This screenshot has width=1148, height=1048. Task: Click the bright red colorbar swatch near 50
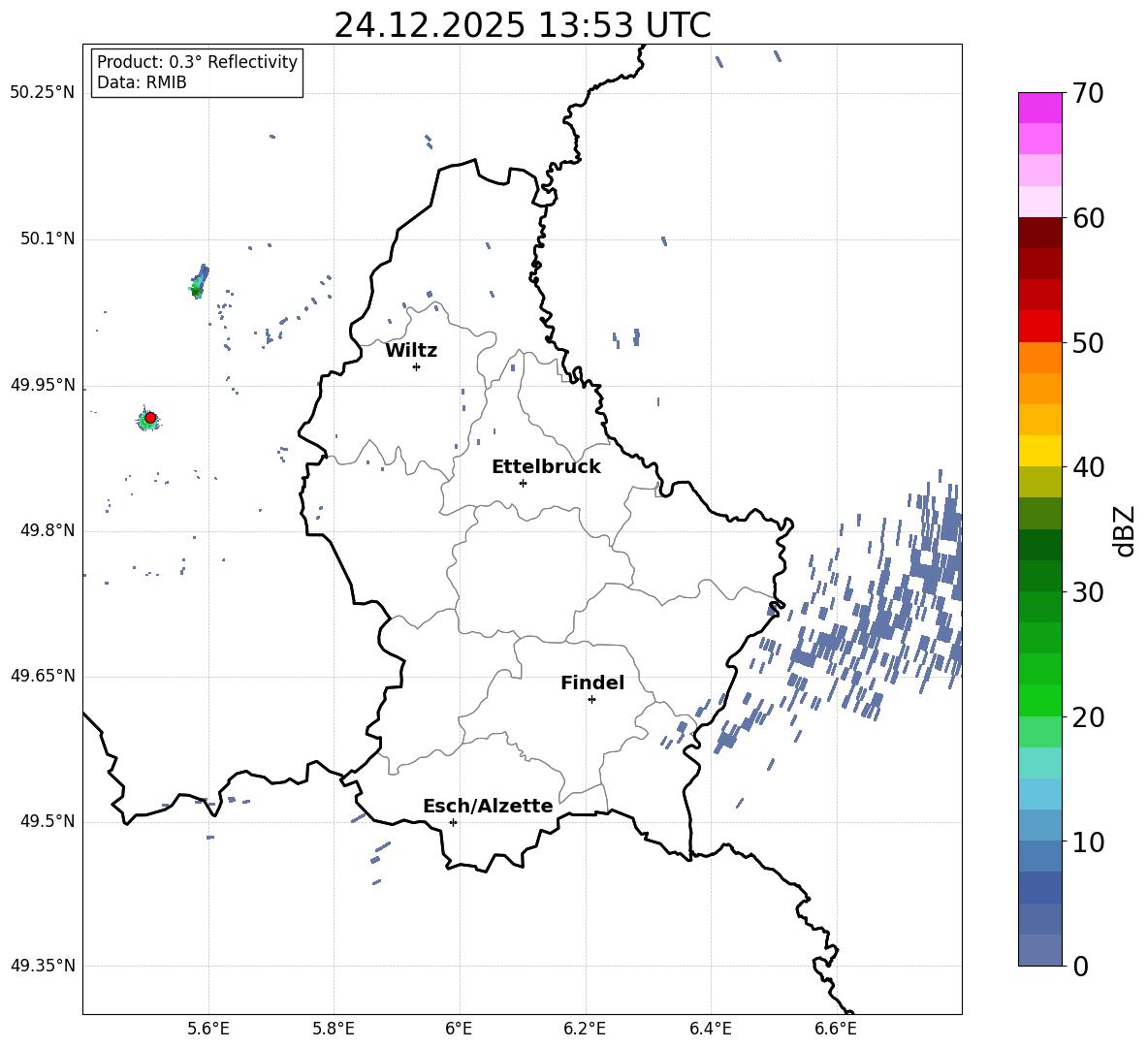tap(1039, 327)
